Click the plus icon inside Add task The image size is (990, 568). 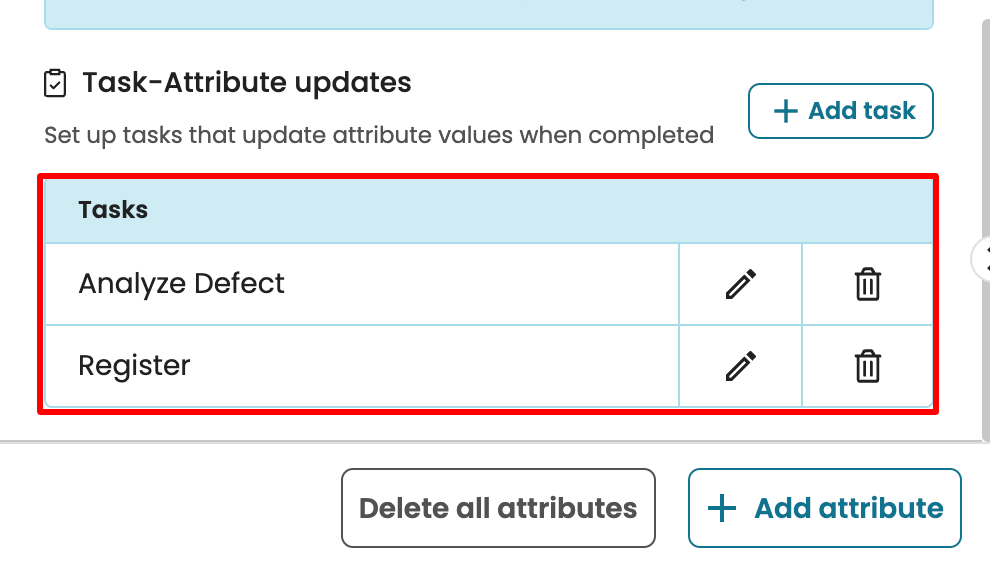tap(786, 111)
